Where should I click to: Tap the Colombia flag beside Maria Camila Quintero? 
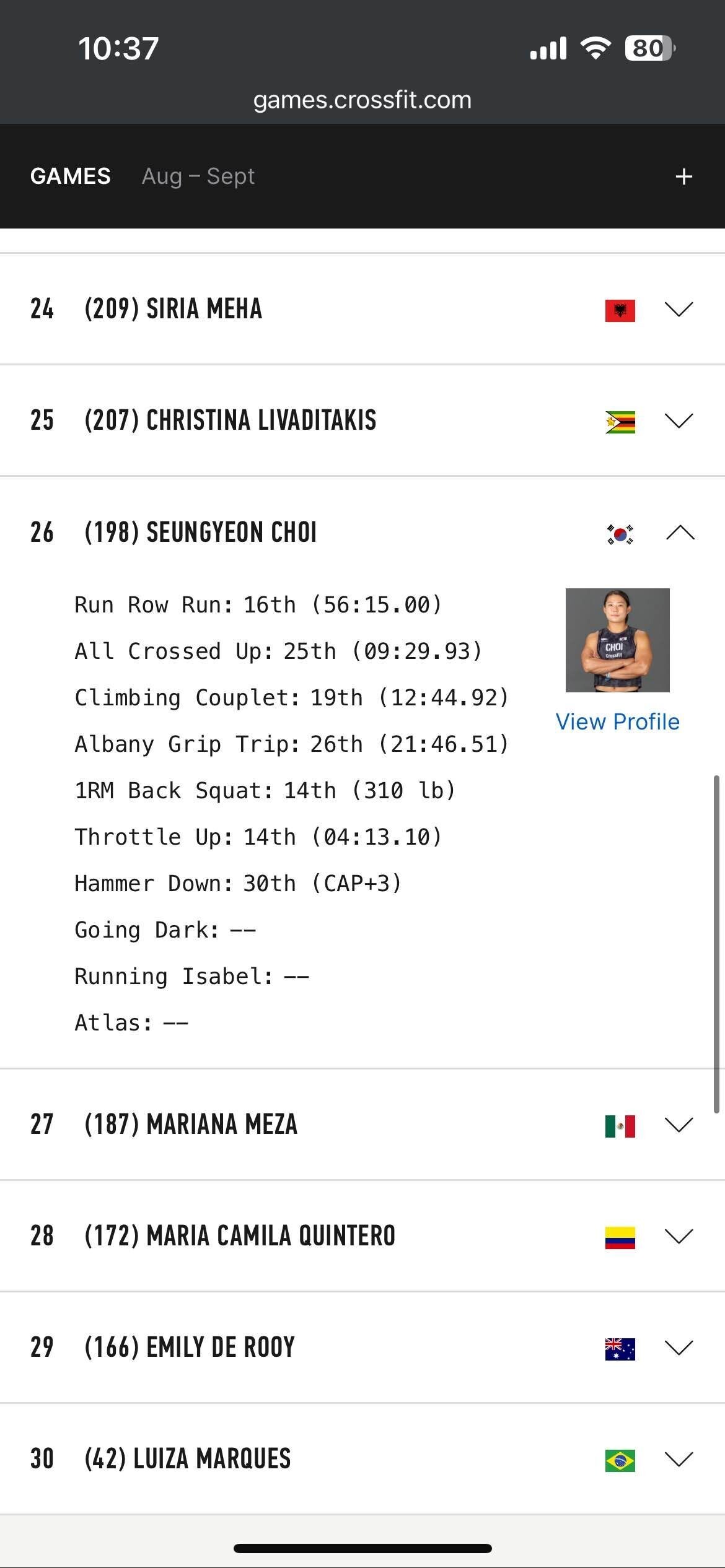[620, 1237]
